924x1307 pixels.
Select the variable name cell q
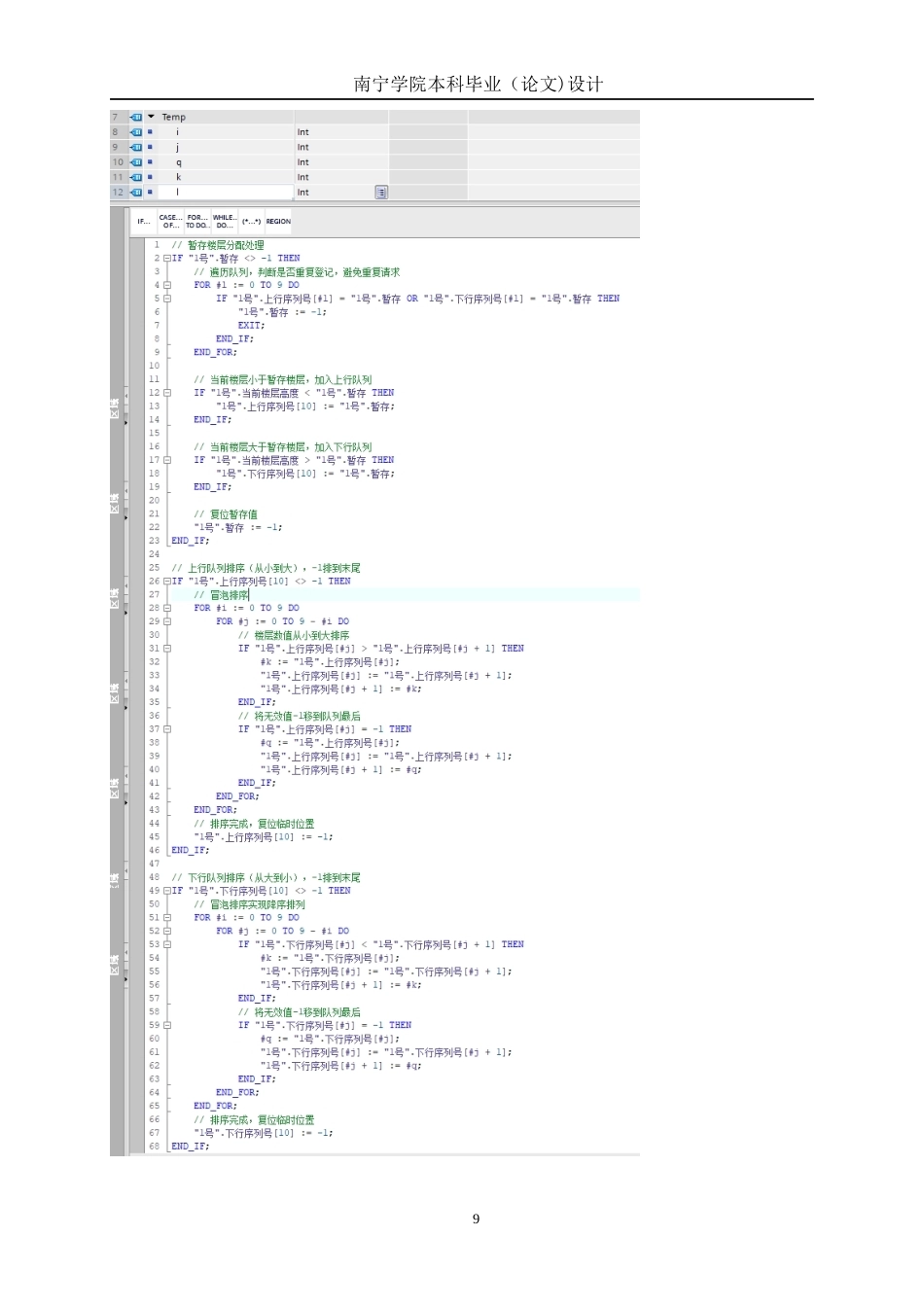(x=226, y=162)
